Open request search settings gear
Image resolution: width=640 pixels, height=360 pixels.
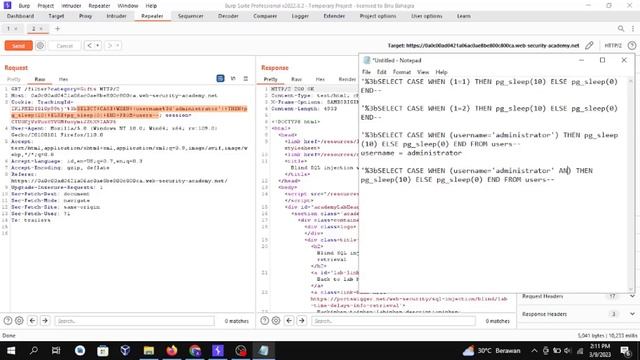(x=19, y=321)
